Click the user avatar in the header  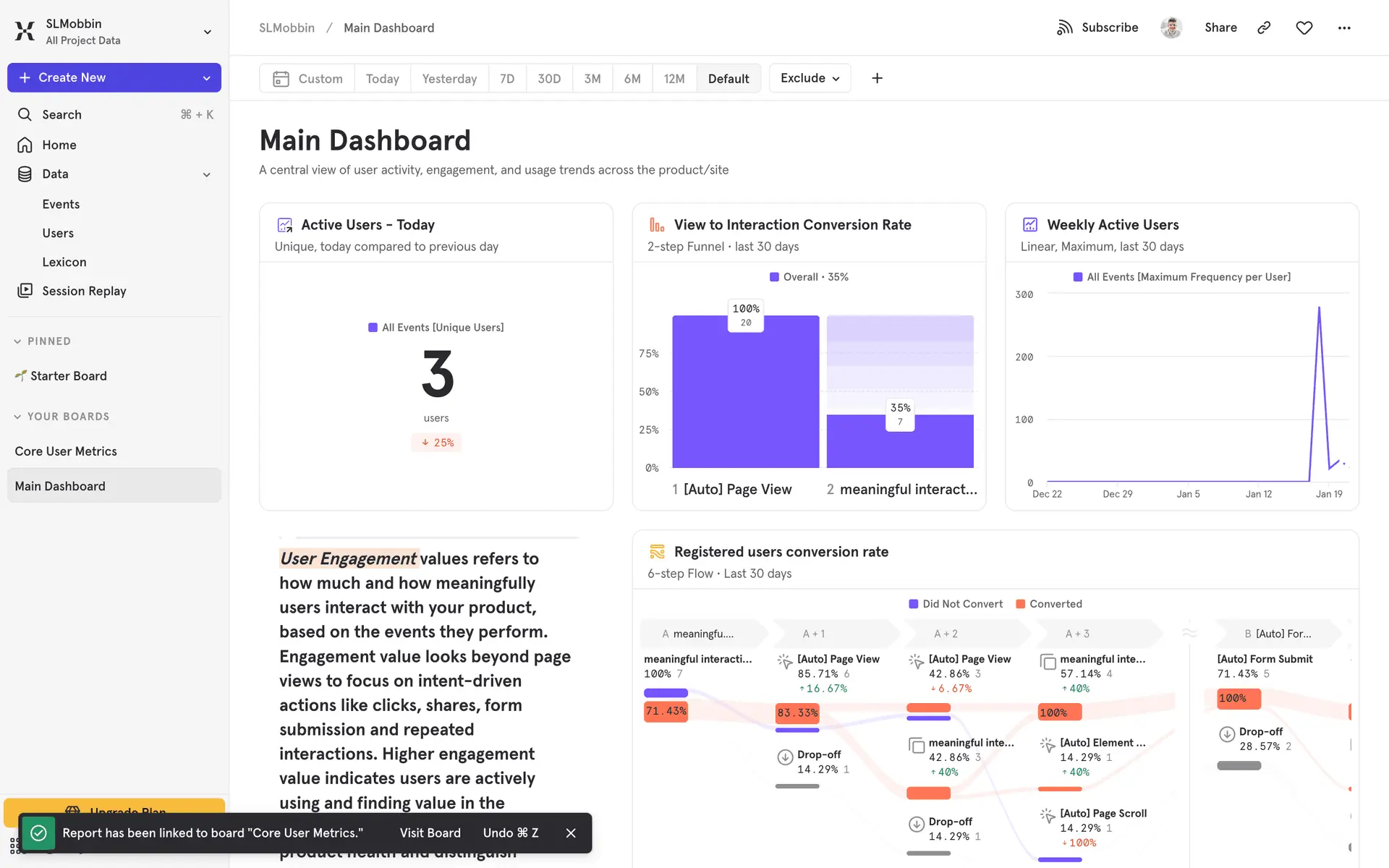(x=1171, y=27)
